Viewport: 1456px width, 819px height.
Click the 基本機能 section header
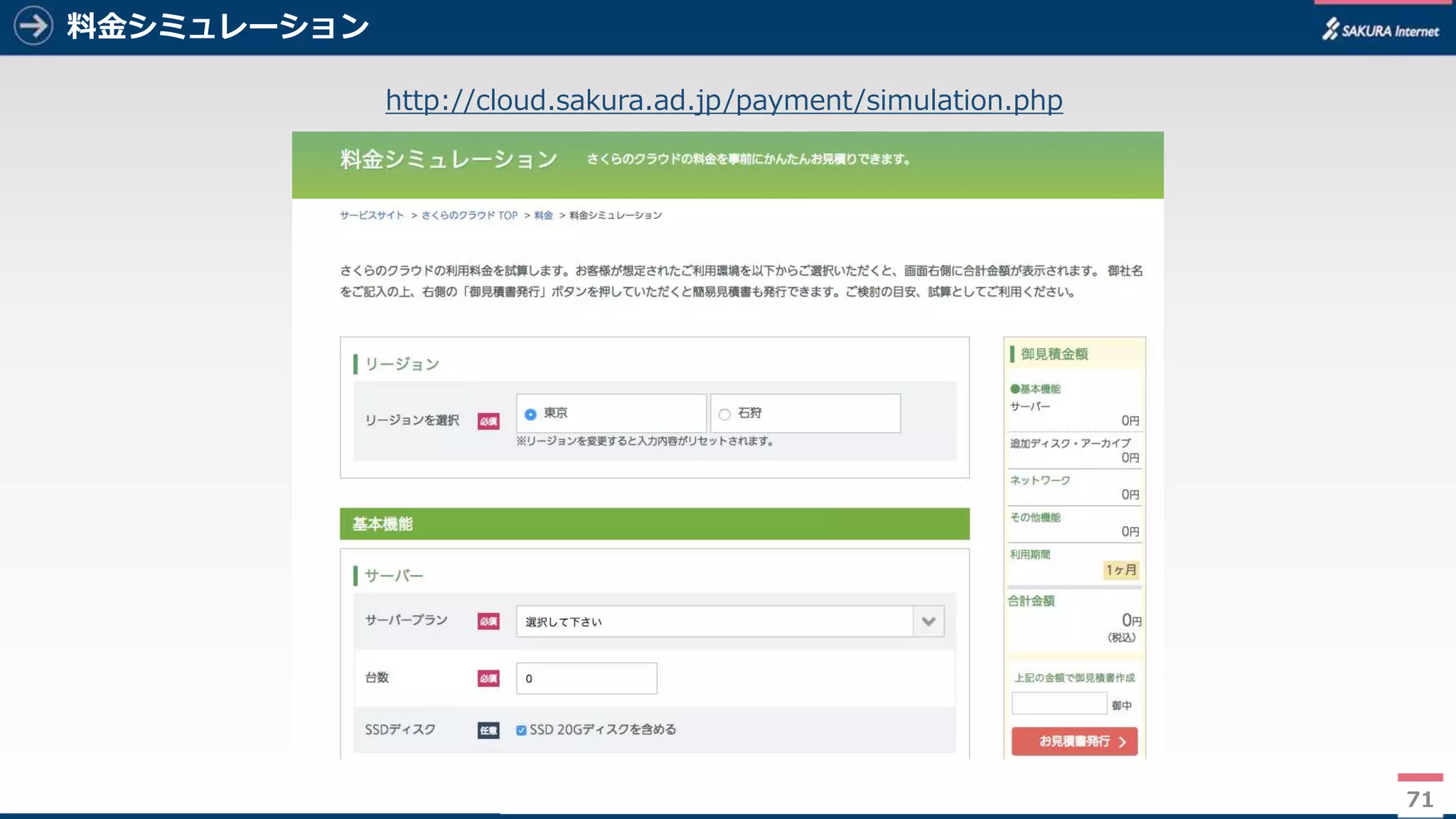pyautogui.click(x=654, y=524)
